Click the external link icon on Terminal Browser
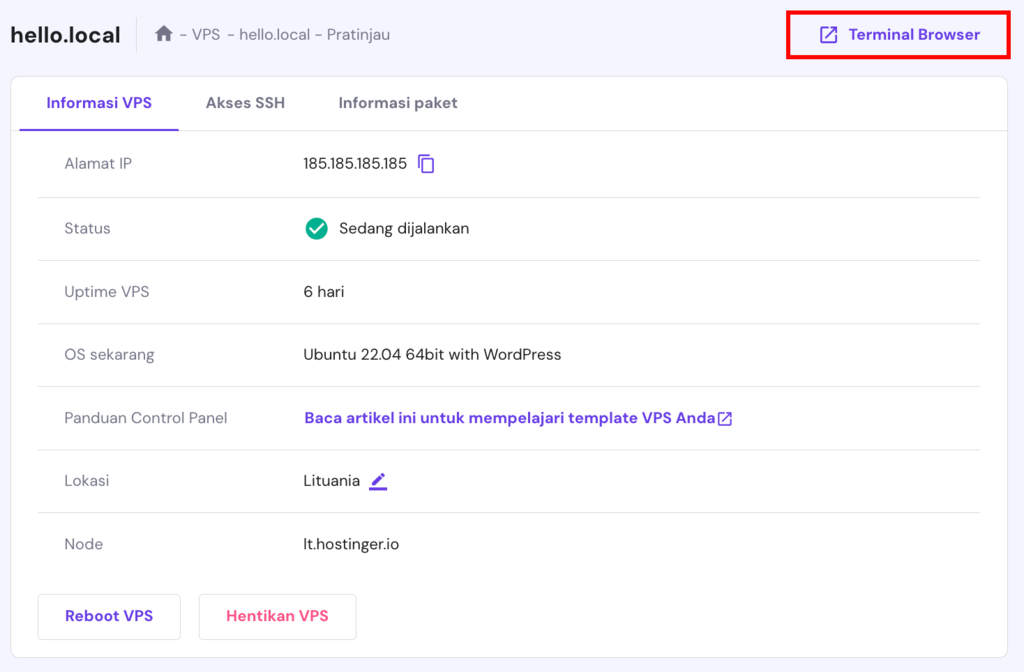This screenshot has height=672, width=1024. [x=827, y=34]
